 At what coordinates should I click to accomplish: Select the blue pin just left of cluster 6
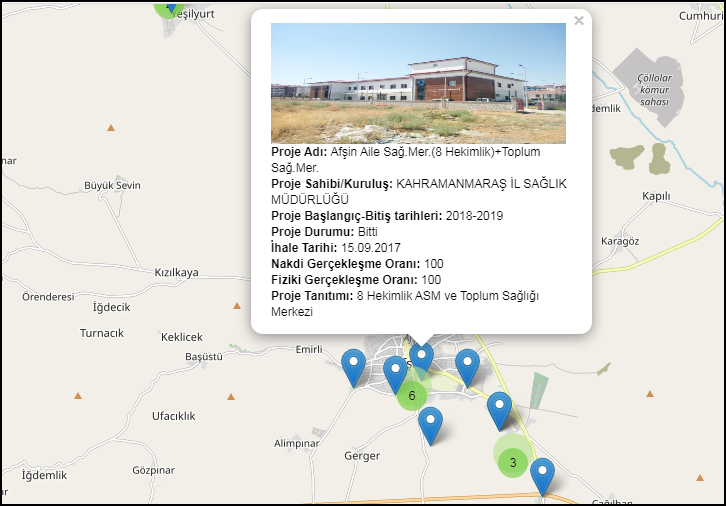[x=395, y=375]
